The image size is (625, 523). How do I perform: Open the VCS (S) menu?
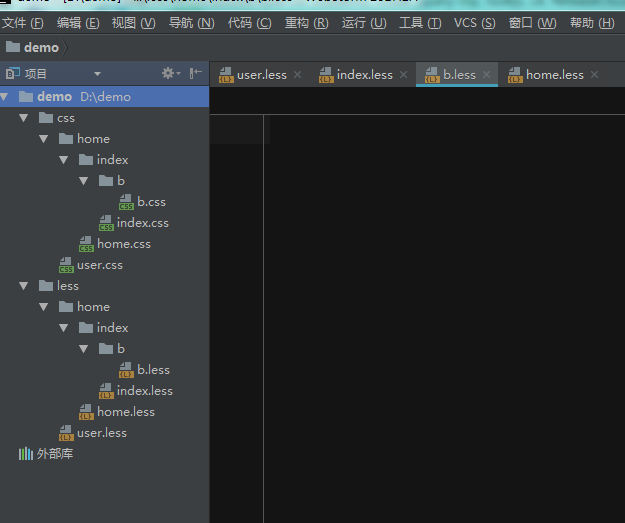click(475, 23)
